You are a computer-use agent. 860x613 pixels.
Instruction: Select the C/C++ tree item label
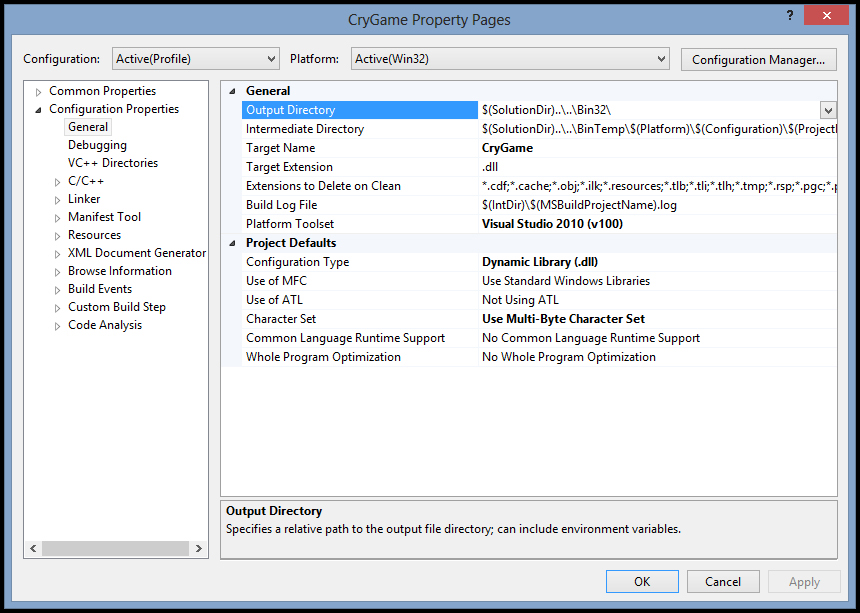(x=86, y=181)
